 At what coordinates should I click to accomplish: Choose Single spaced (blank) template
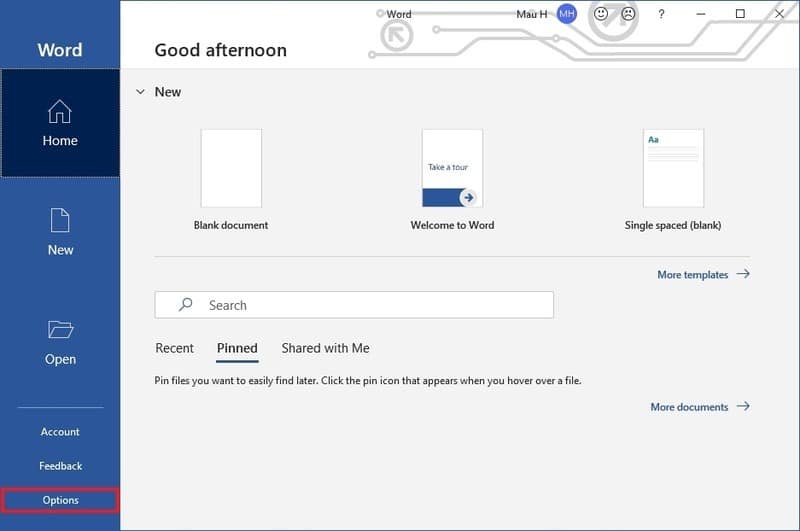tap(673, 168)
